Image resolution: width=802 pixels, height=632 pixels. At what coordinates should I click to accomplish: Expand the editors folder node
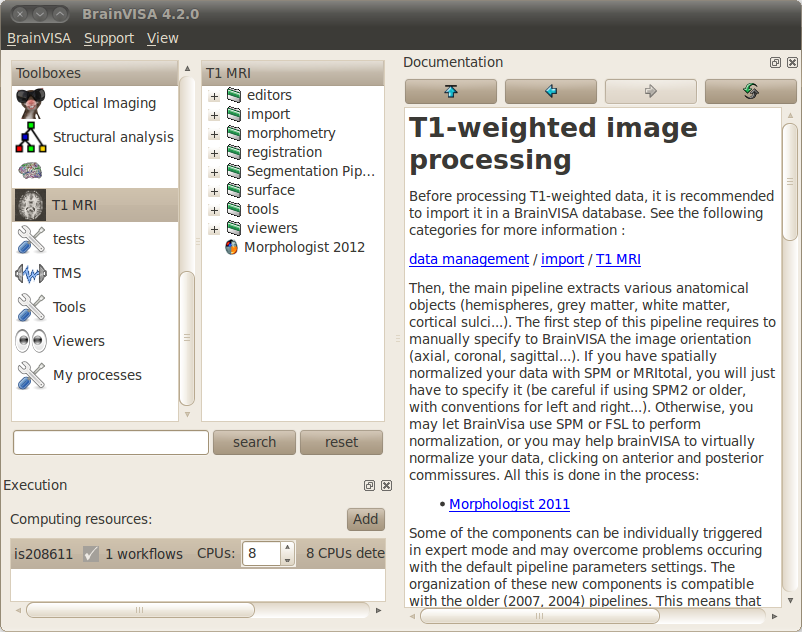pos(214,96)
